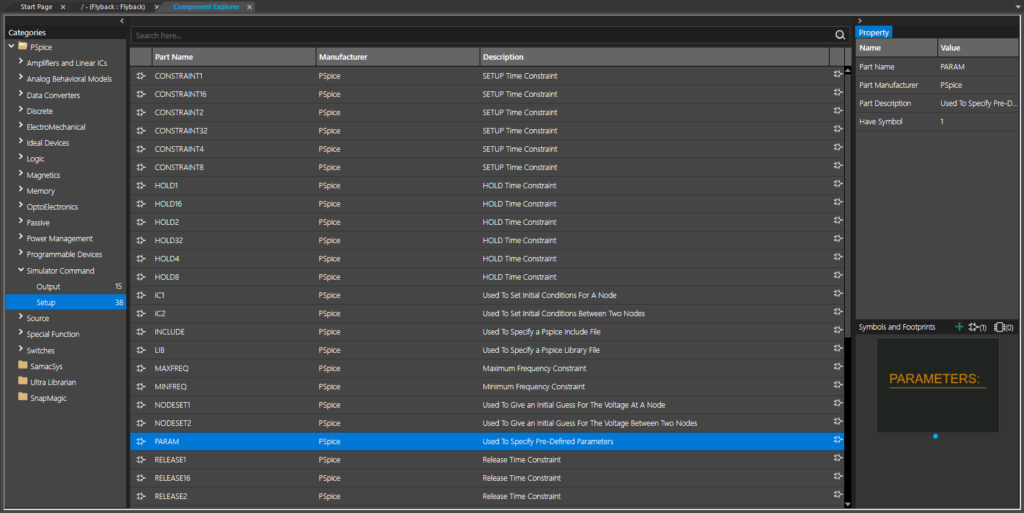Click the footprints count icon (0)
1024x513 pixels.
1004,327
